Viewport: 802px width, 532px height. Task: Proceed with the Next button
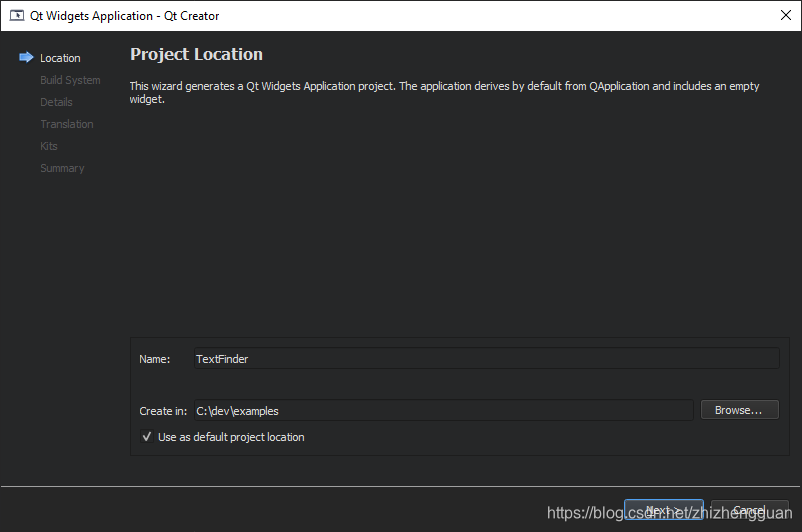point(663,510)
